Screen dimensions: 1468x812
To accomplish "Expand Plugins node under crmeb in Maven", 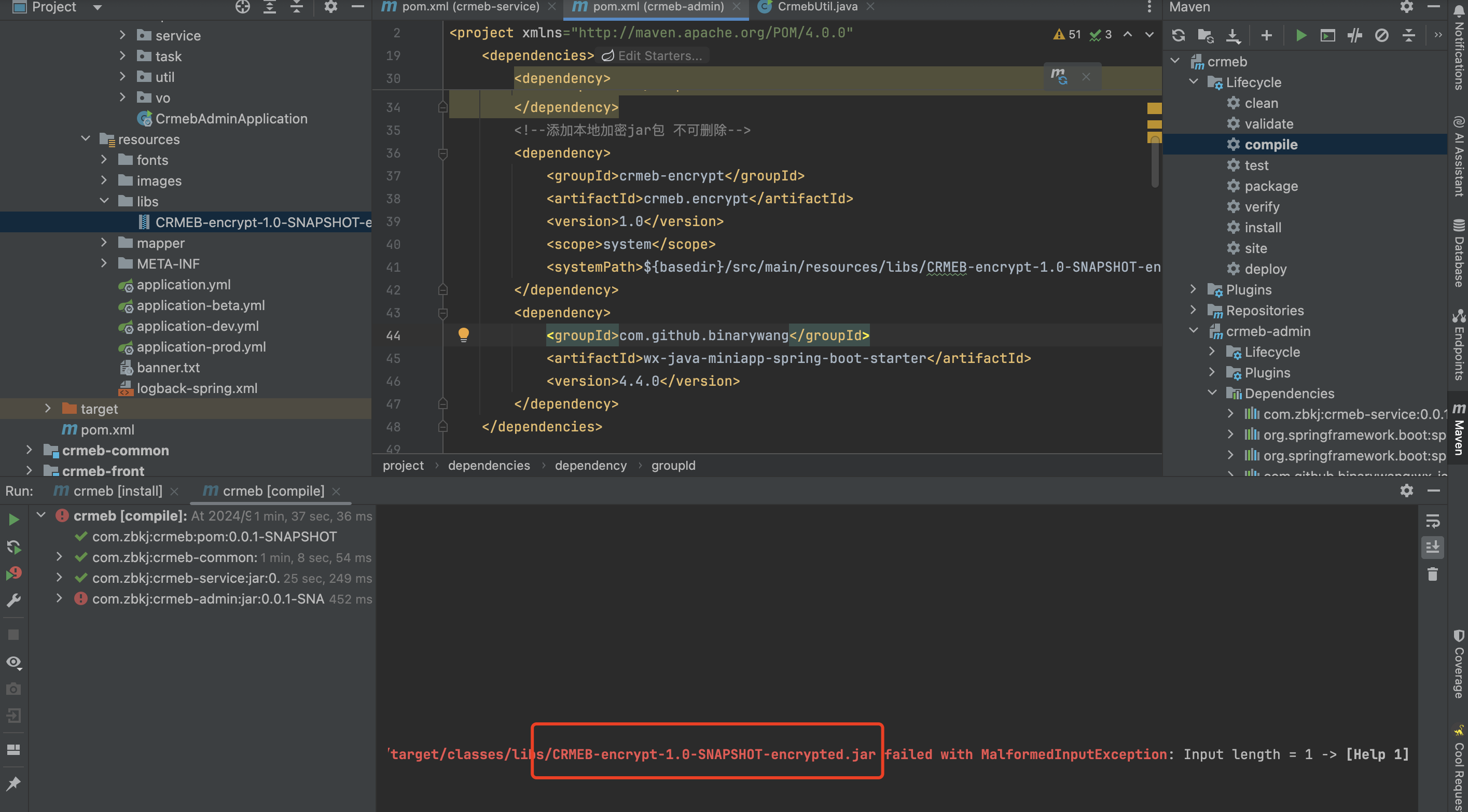I will pos(1193,289).
